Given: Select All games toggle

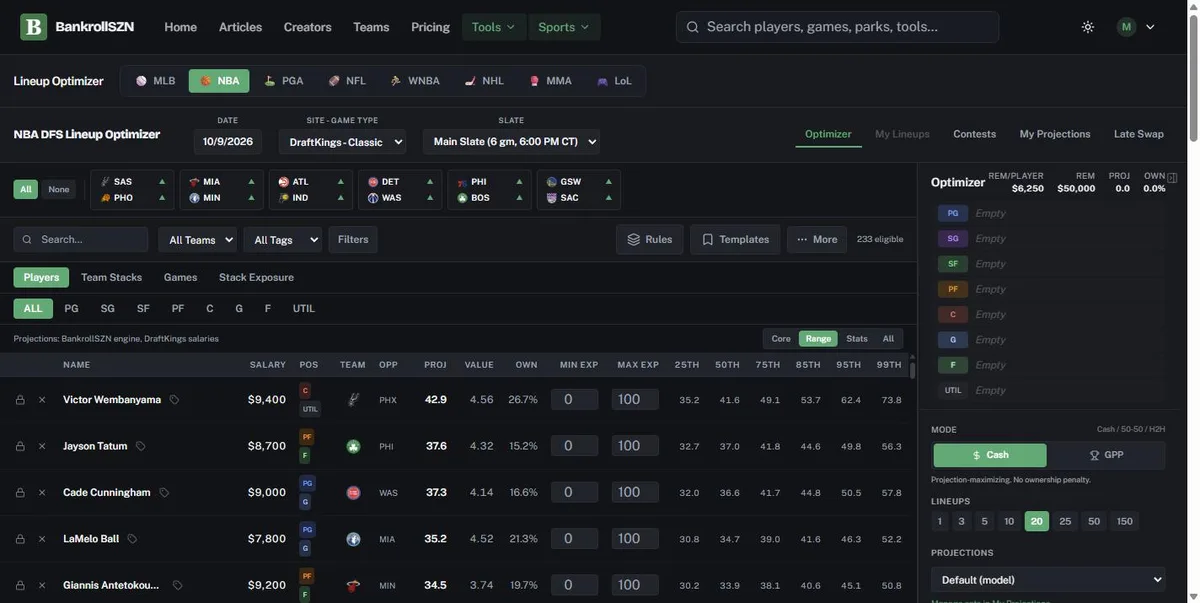Looking at the screenshot, I should coord(26,189).
